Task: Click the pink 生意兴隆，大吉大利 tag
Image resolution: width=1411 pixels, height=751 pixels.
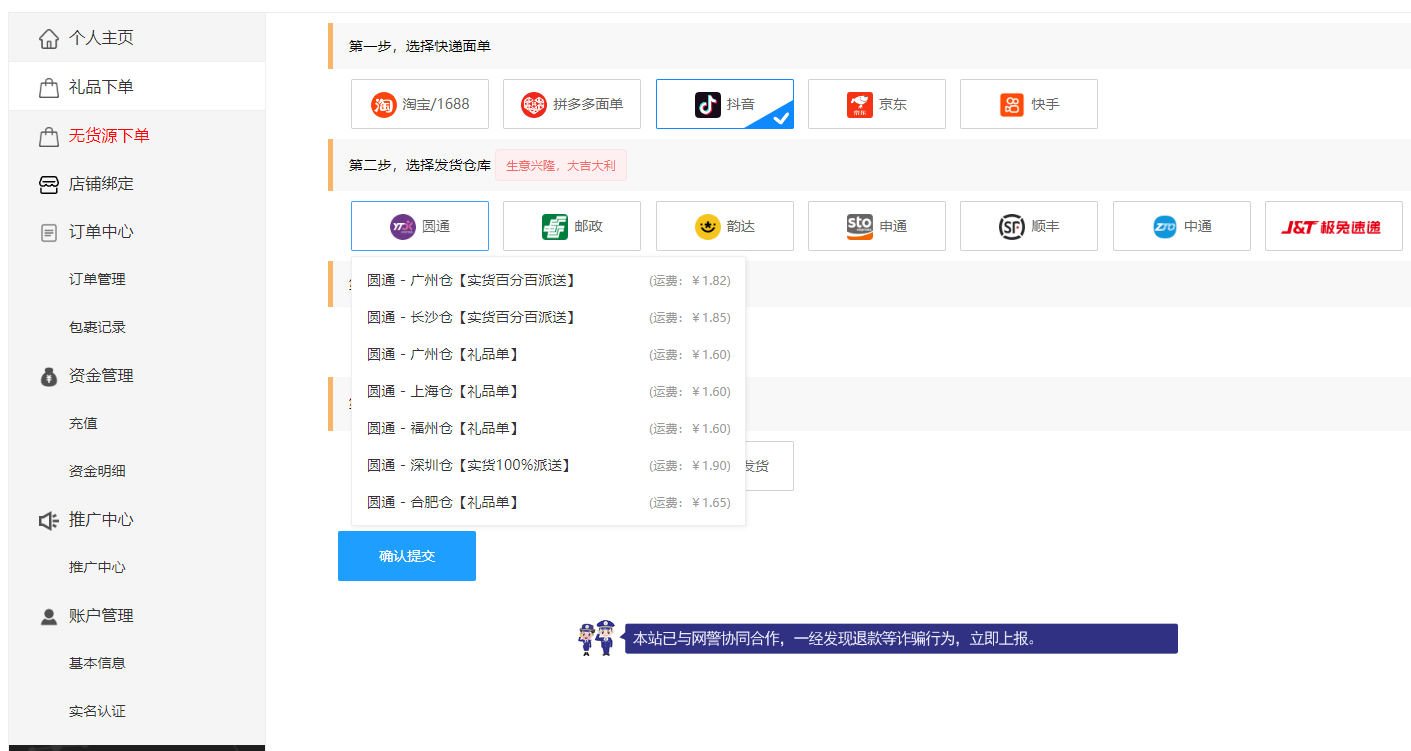Action: (561, 166)
